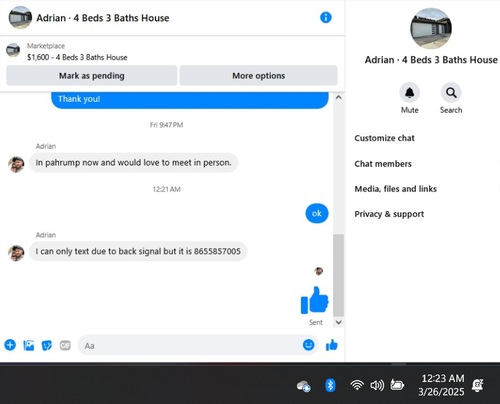This screenshot has height=404, width=500.
Task: Click the scroll down arrow in chat
Action: (x=339, y=322)
